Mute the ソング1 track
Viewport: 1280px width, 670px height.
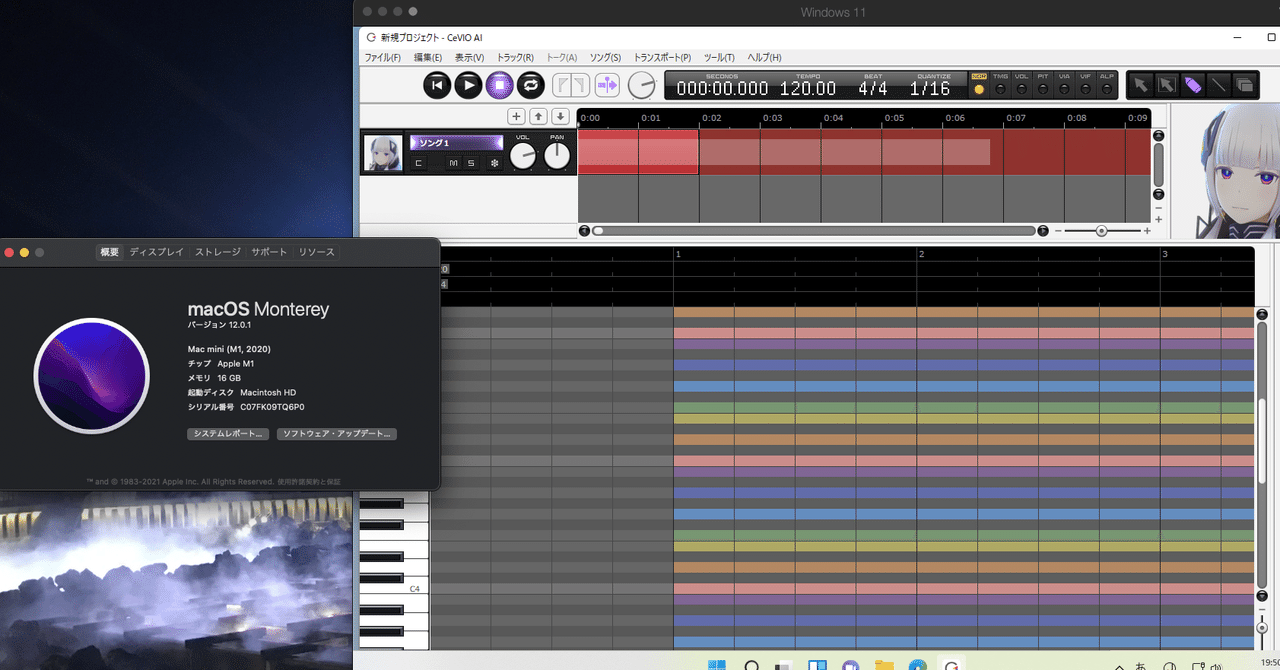point(453,163)
